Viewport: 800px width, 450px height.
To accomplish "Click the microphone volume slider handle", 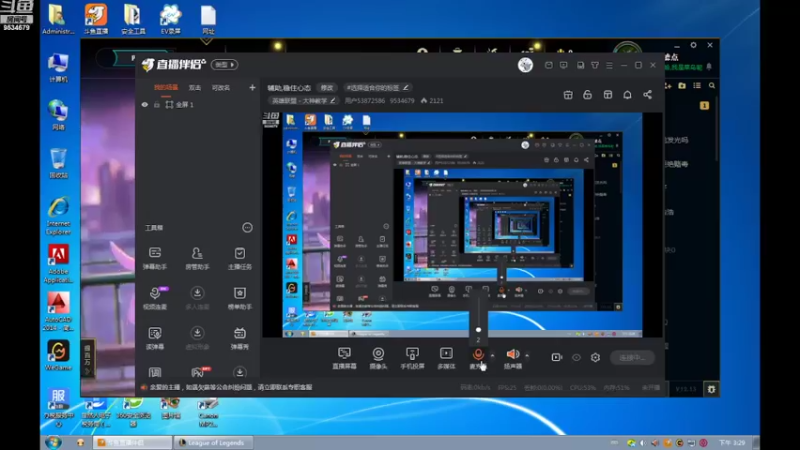I will 478,330.
